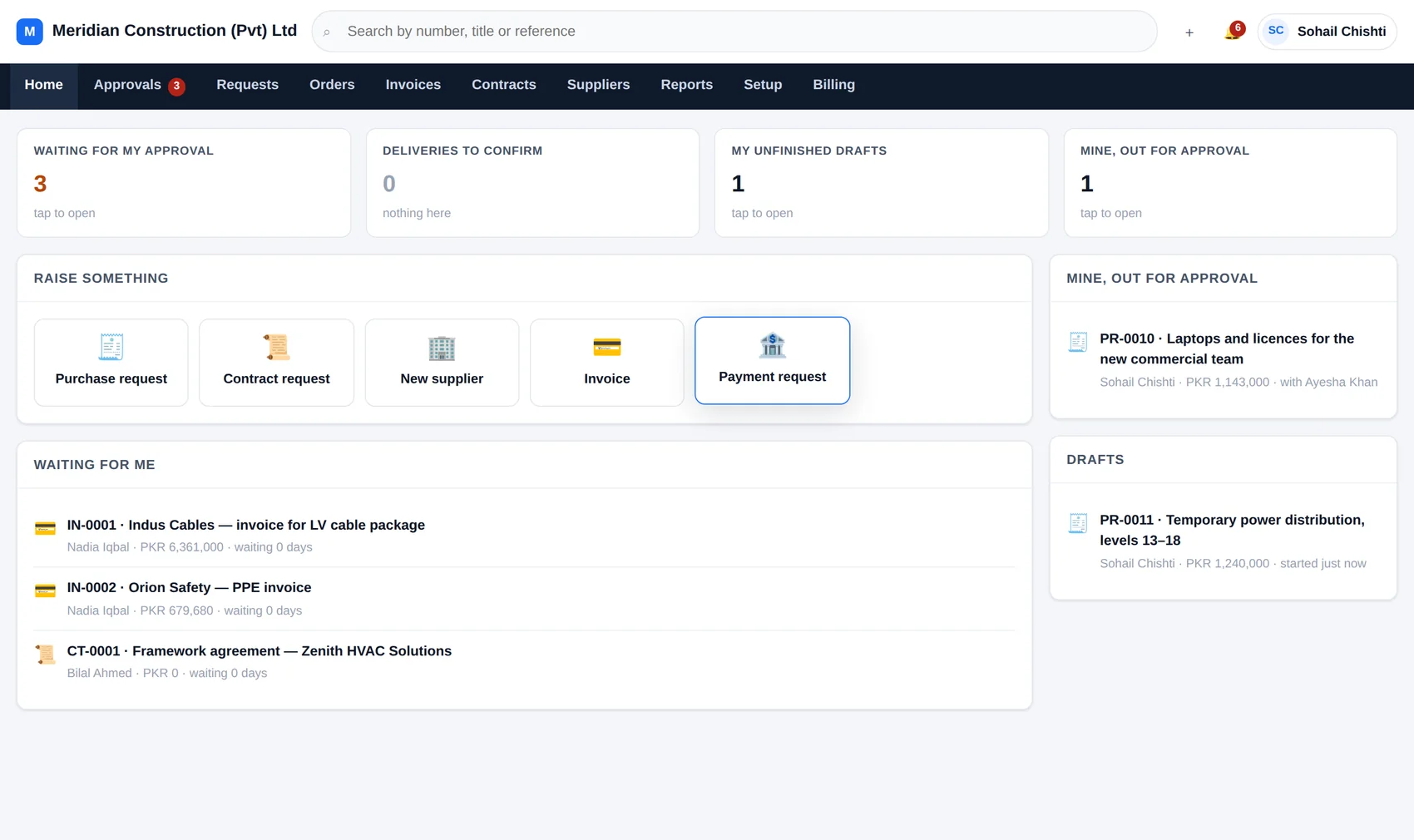The image size is (1414, 840).
Task: Click the Contract request scroll icon
Action: (276, 347)
